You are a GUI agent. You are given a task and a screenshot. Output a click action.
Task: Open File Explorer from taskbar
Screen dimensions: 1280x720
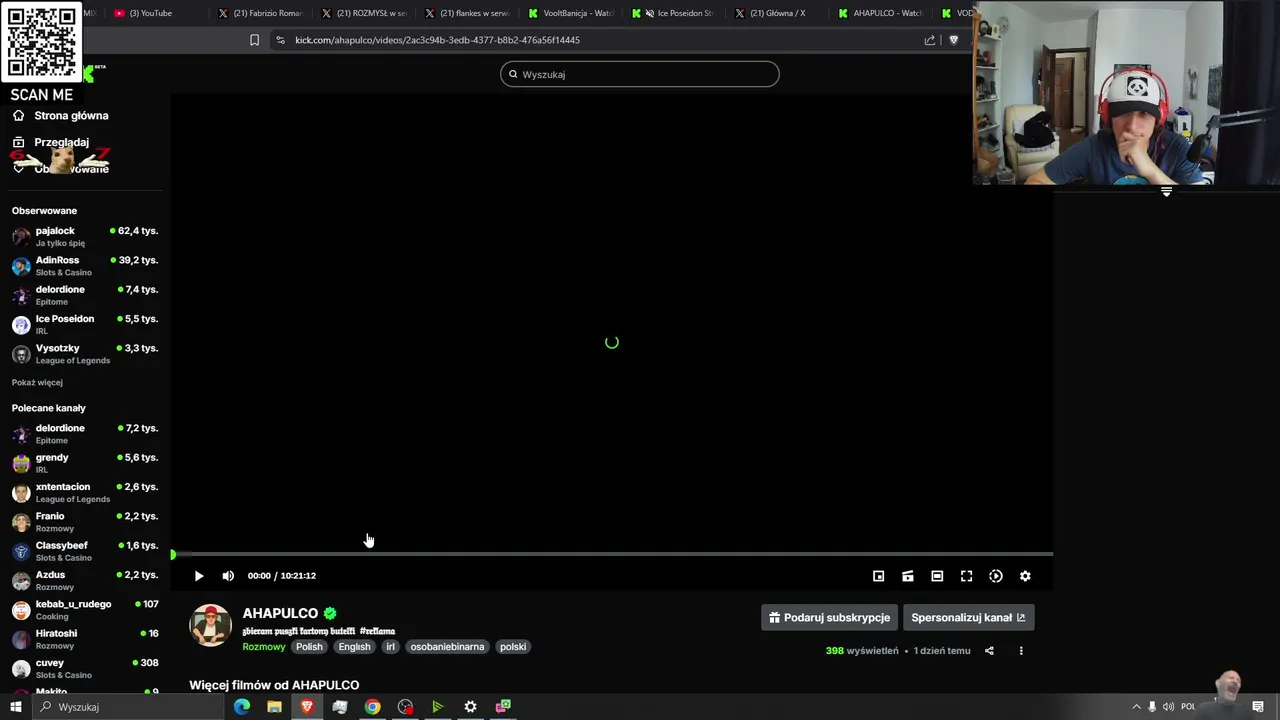pyautogui.click(x=274, y=707)
